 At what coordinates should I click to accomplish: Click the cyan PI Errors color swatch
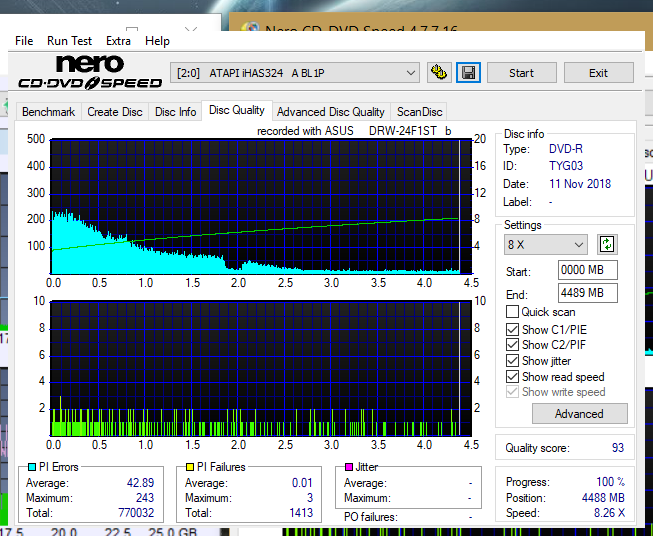(32, 467)
